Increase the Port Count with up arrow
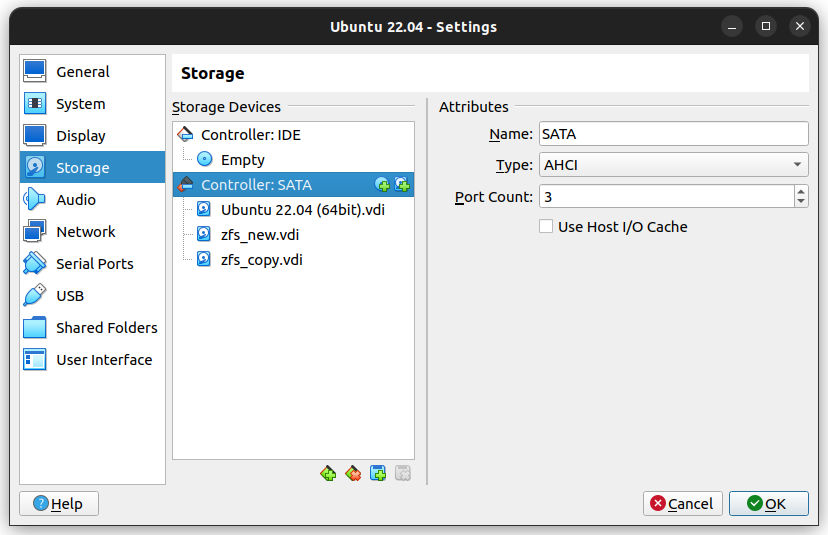 tap(801, 191)
